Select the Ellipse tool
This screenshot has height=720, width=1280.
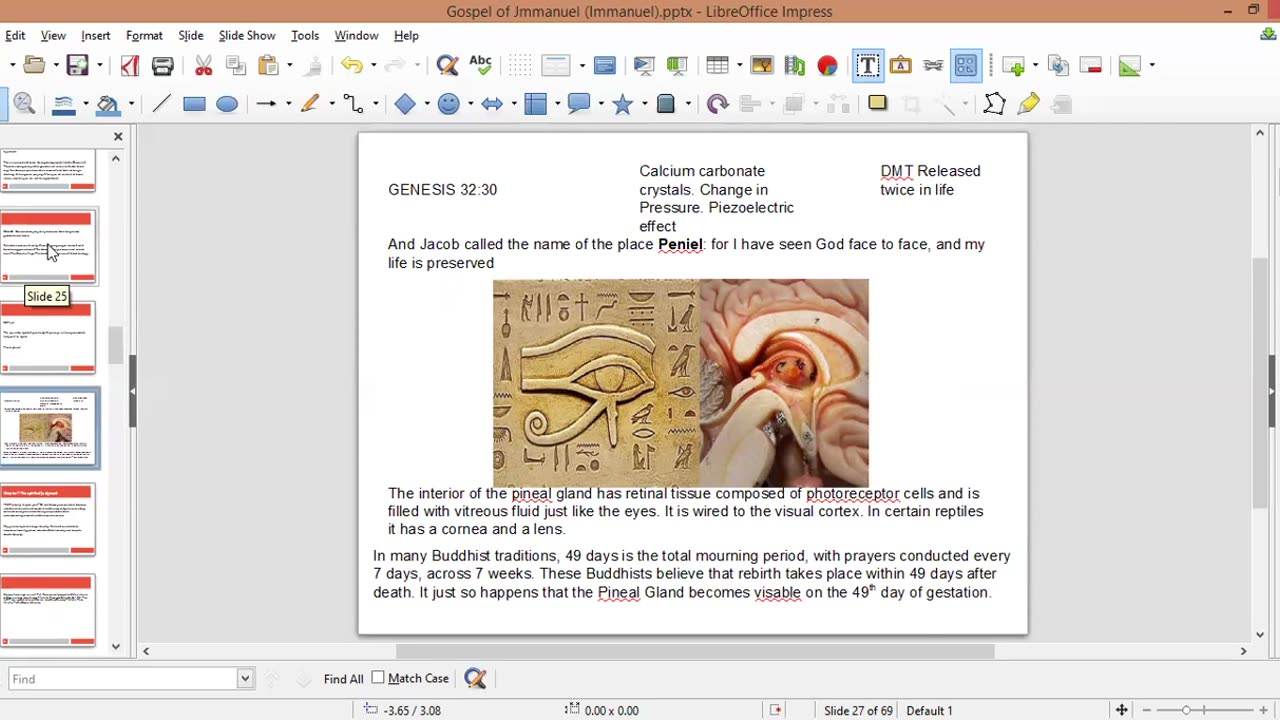click(227, 104)
